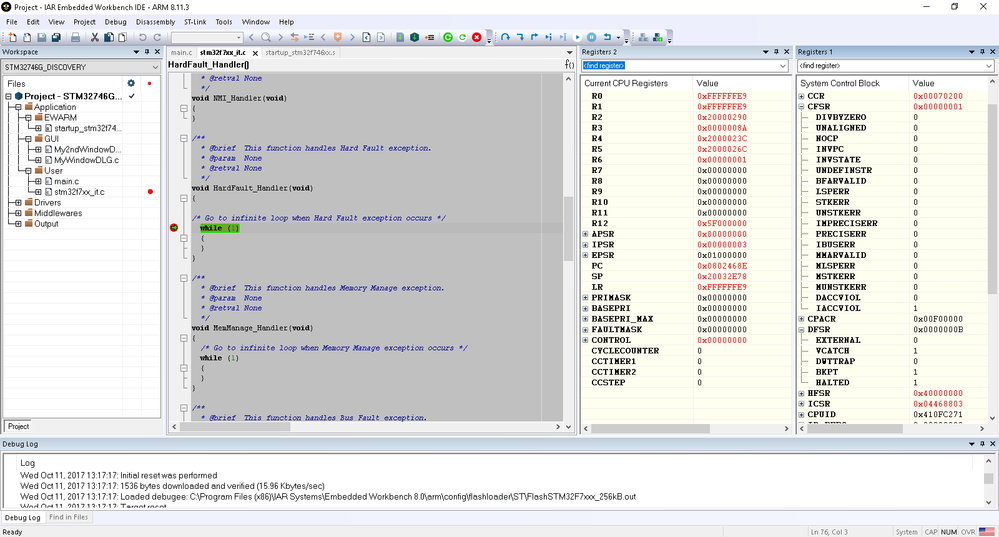The height and width of the screenshot is (537, 999).
Task: Toggle pin on the Debug Log panel
Action: [982, 443]
